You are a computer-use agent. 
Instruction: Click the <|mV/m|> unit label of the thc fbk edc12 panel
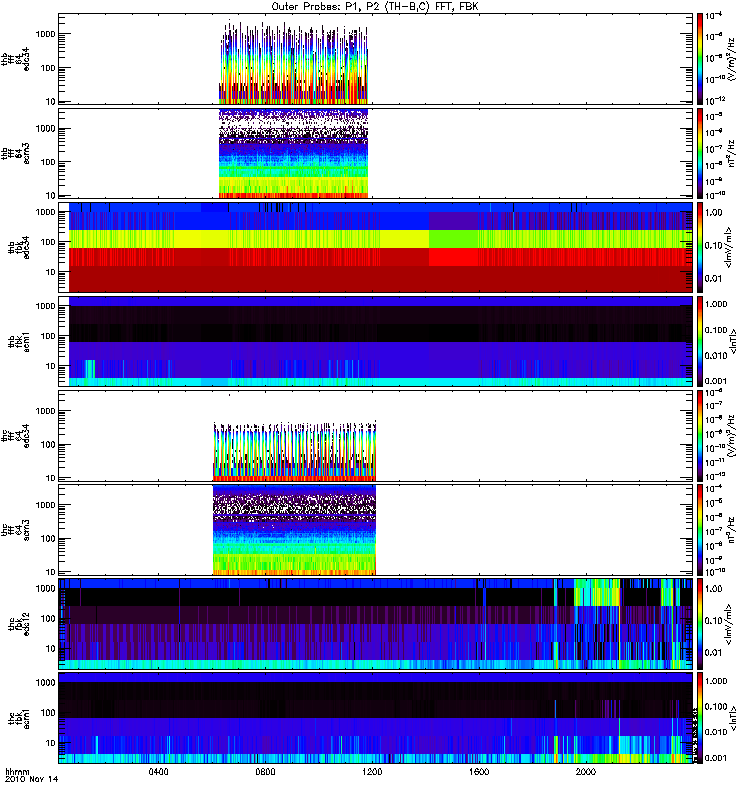click(x=729, y=624)
